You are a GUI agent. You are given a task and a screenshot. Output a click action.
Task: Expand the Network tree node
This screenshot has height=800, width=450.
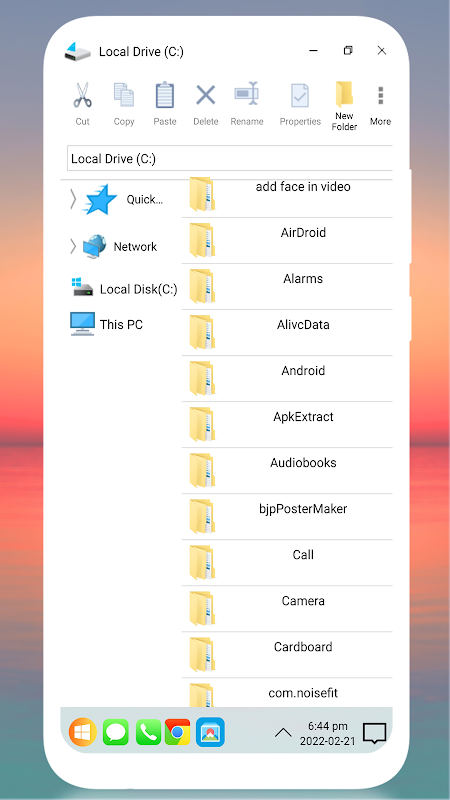tap(73, 246)
